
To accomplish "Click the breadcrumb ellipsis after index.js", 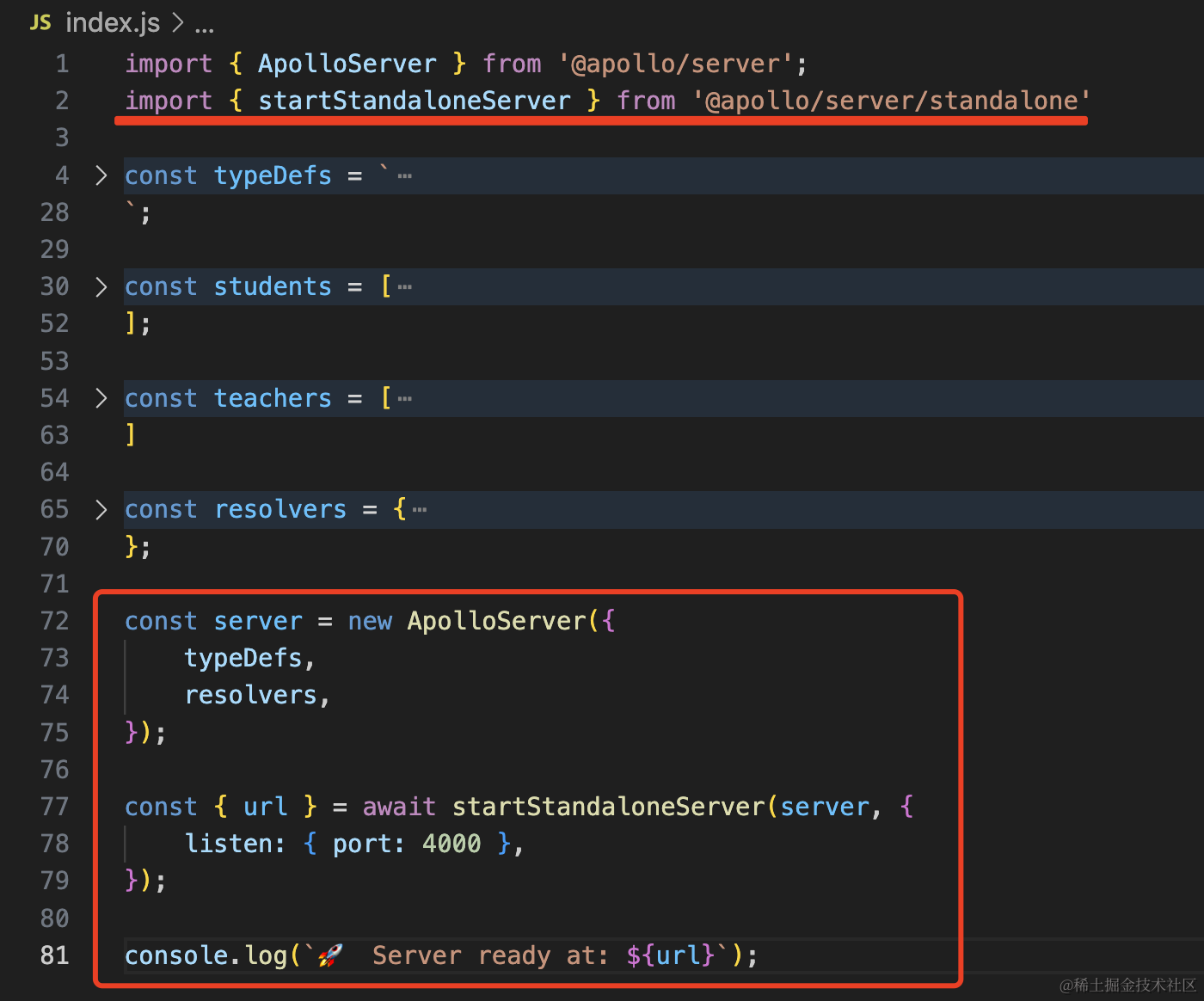I will click(204, 28).
